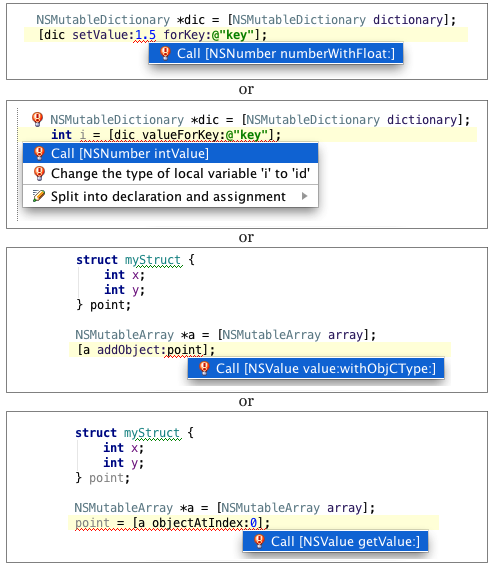494x565 pixels.
Task: Apply Call [NSValue value:withObjCType:] fix
Action: (x=316, y=368)
